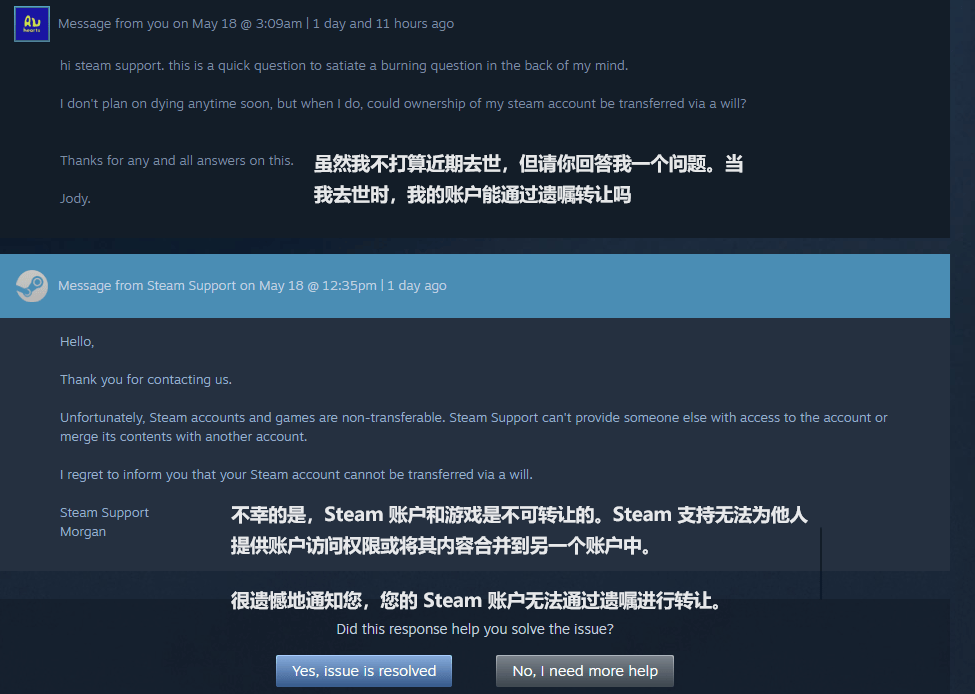Click the 'Steam Support' signature above Morgan
Image resolution: width=975 pixels, height=694 pixels.
[x=104, y=513]
